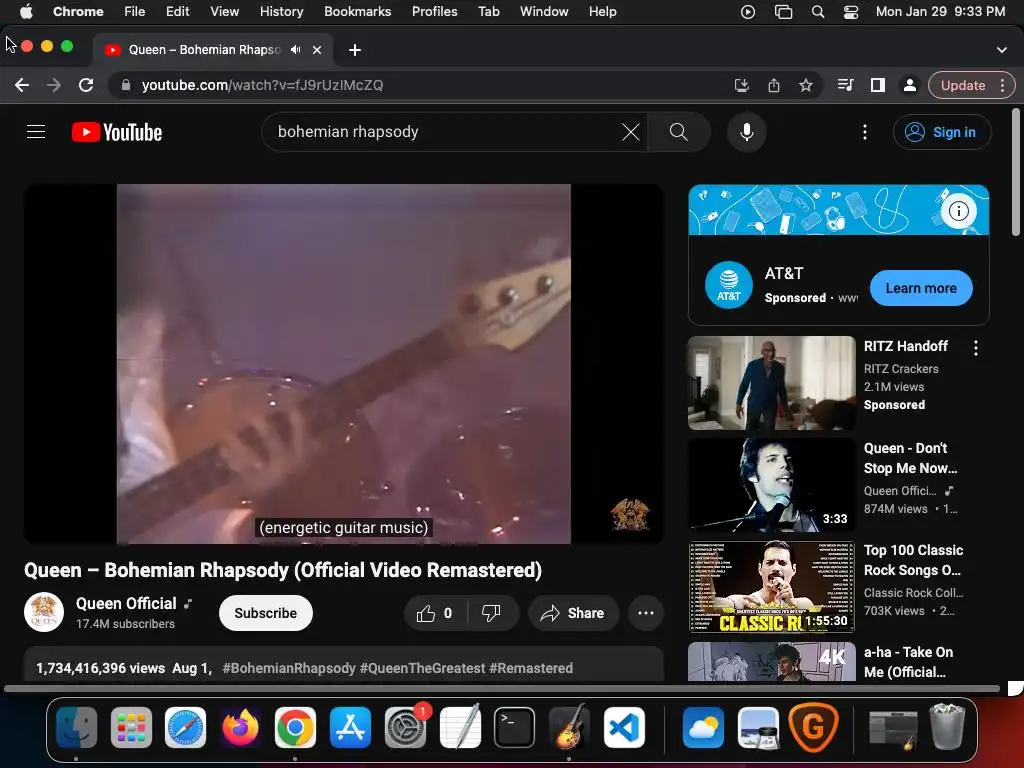This screenshot has height=768, width=1024.
Task: Open the Window menu
Action: [x=544, y=11]
